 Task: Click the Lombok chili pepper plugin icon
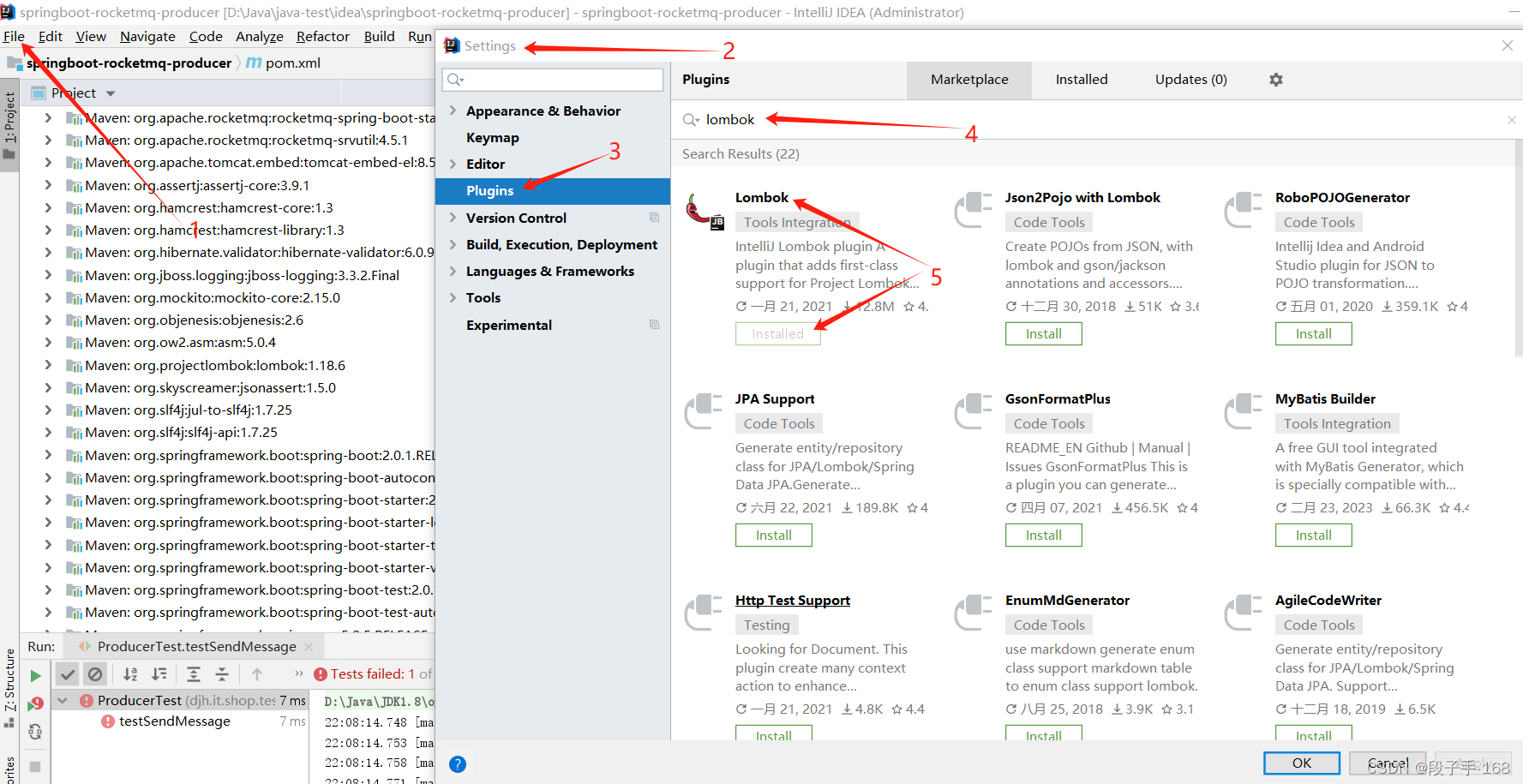705,212
